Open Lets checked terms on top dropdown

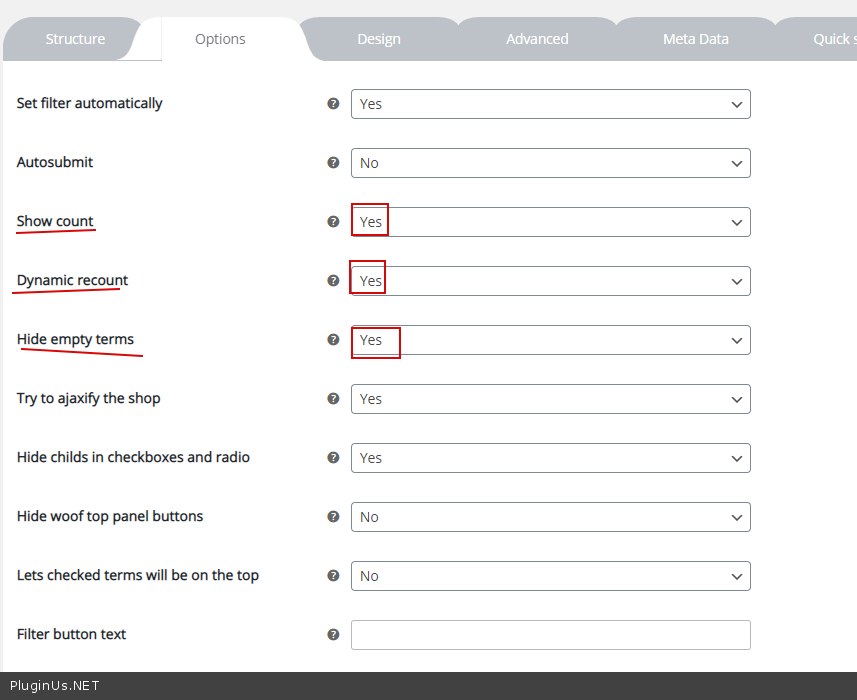(550, 576)
